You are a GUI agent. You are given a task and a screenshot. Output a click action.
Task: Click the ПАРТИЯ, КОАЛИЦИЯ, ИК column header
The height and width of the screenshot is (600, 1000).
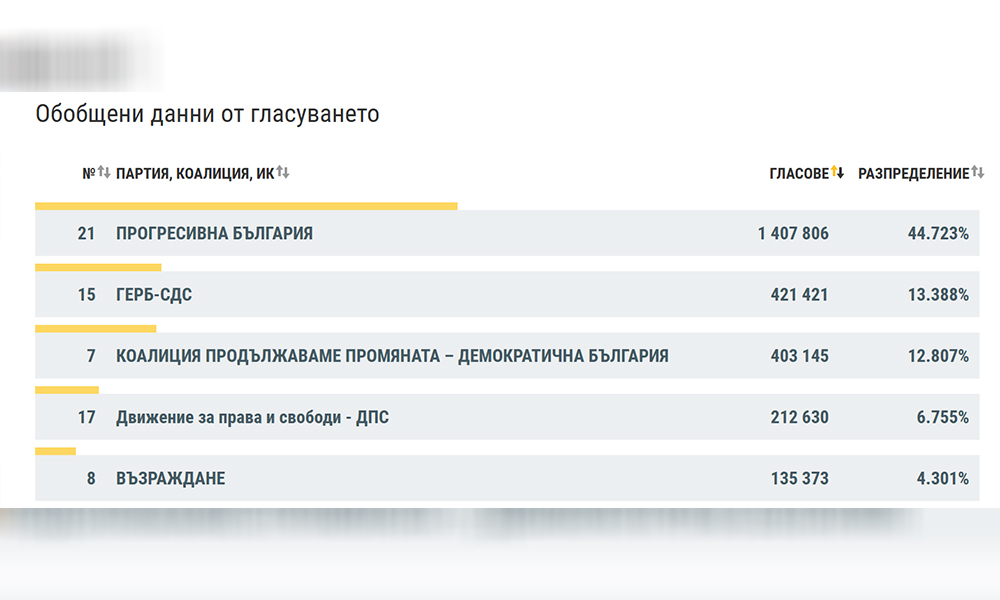pos(195,173)
